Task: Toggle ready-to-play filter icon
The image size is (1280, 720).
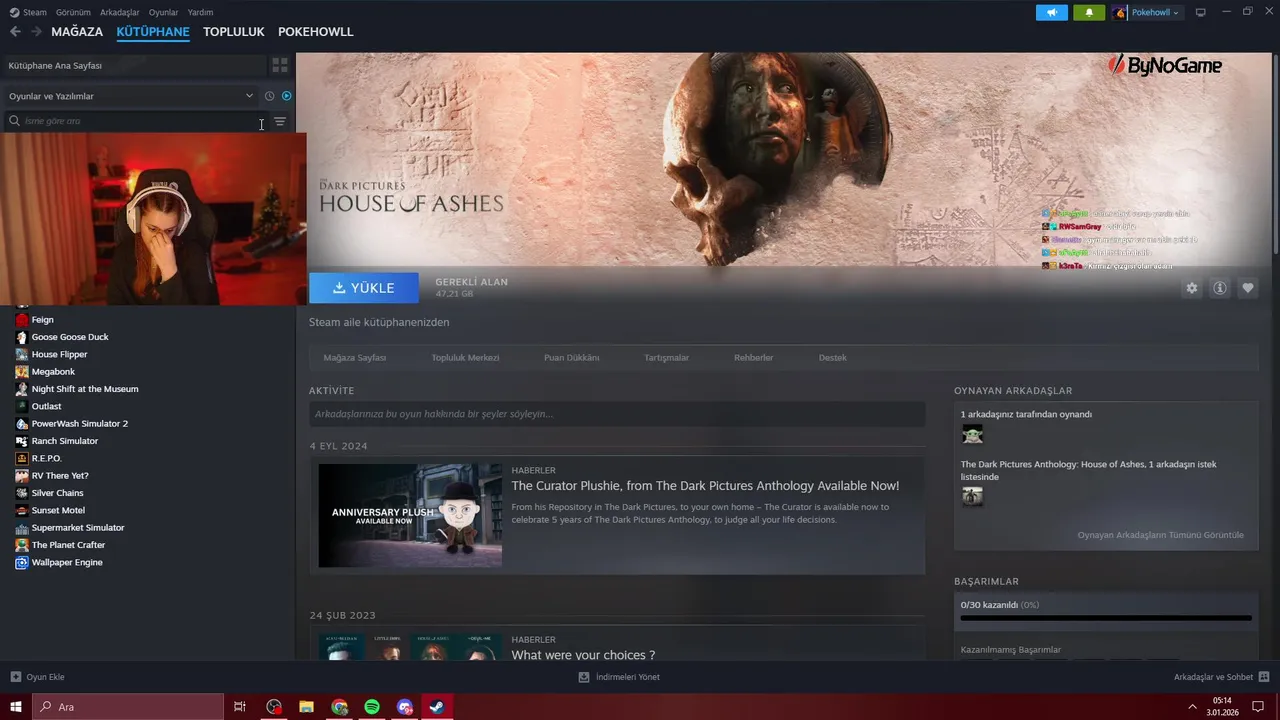Action: (287, 96)
